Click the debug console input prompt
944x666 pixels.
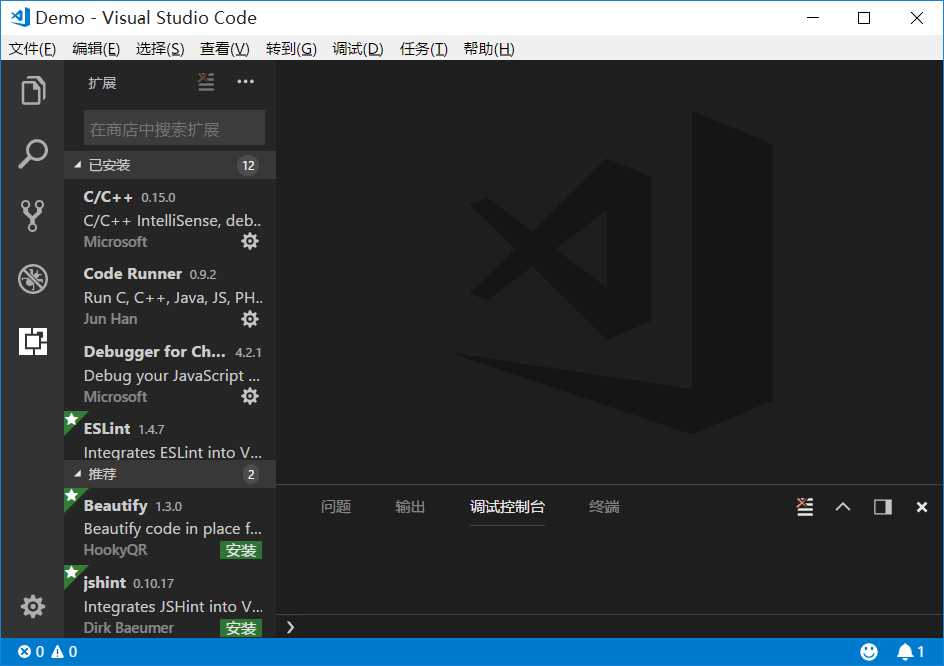608,627
